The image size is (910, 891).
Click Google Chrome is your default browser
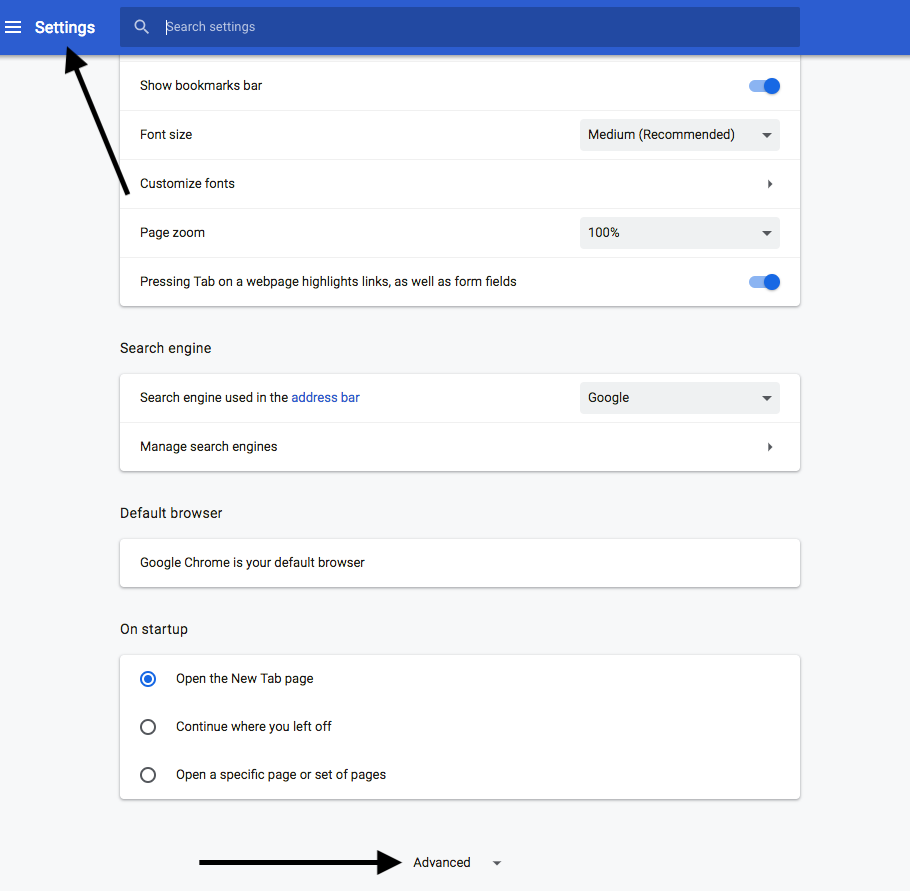pyautogui.click(x=252, y=563)
